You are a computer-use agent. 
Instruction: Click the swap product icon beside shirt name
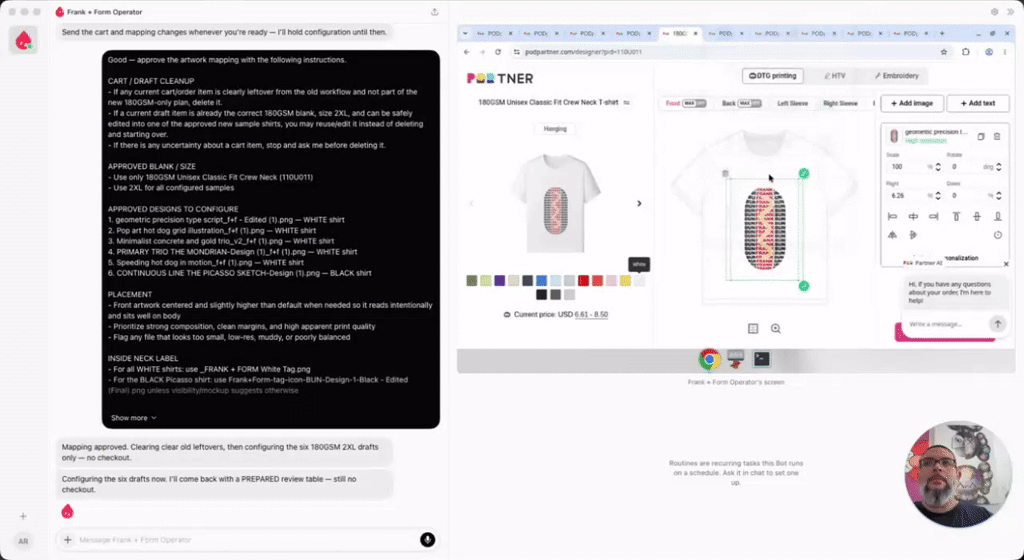626,102
